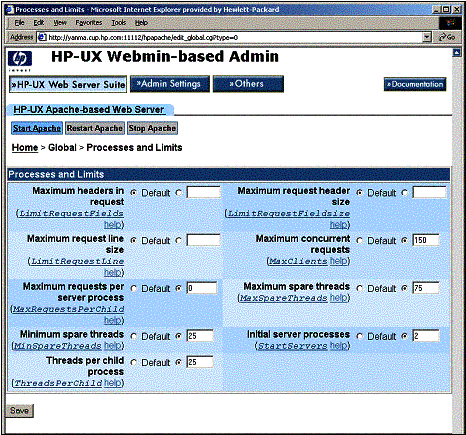Click Stop Apache

152,128
